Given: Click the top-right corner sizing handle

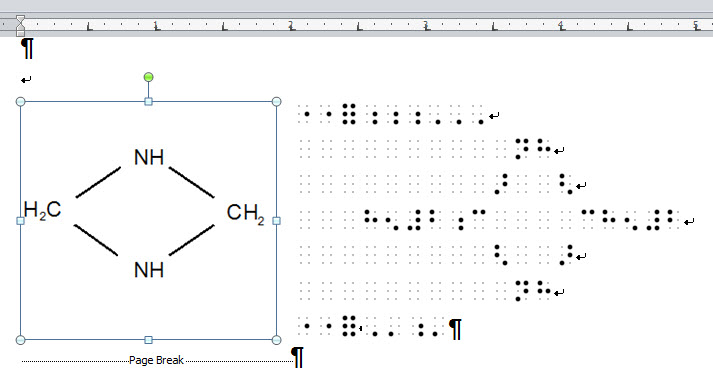Looking at the screenshot, I should click(276, 101).
